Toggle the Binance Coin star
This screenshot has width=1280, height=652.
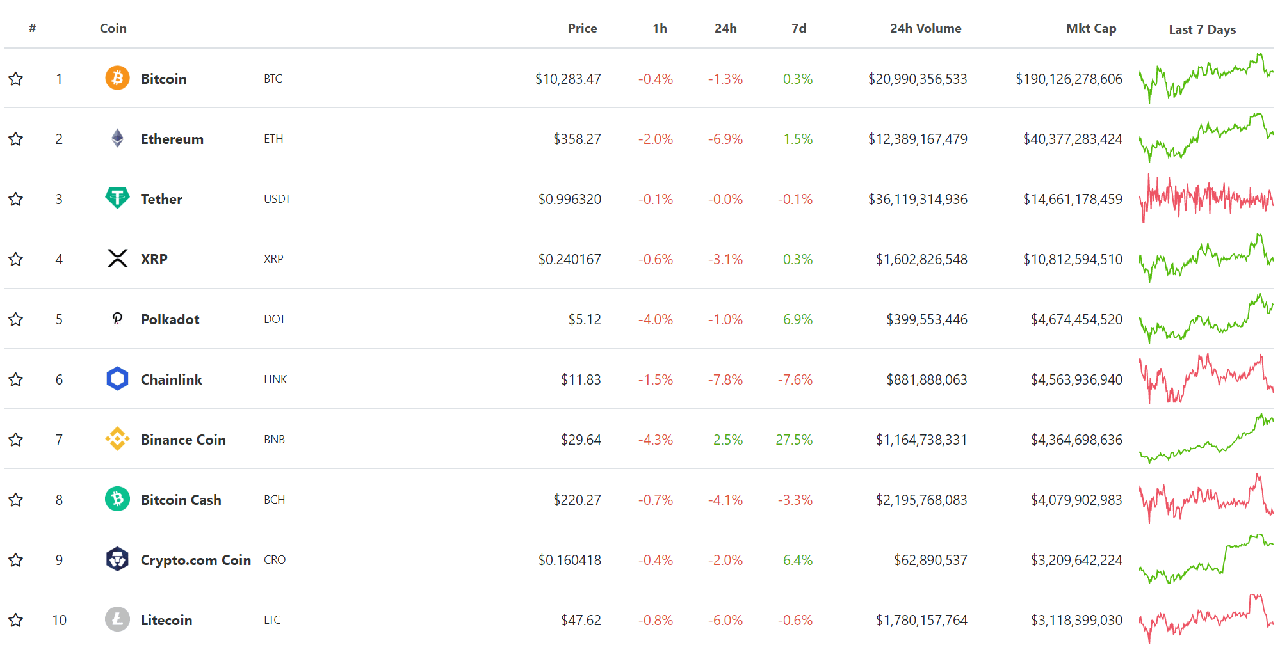click(15, 439)
